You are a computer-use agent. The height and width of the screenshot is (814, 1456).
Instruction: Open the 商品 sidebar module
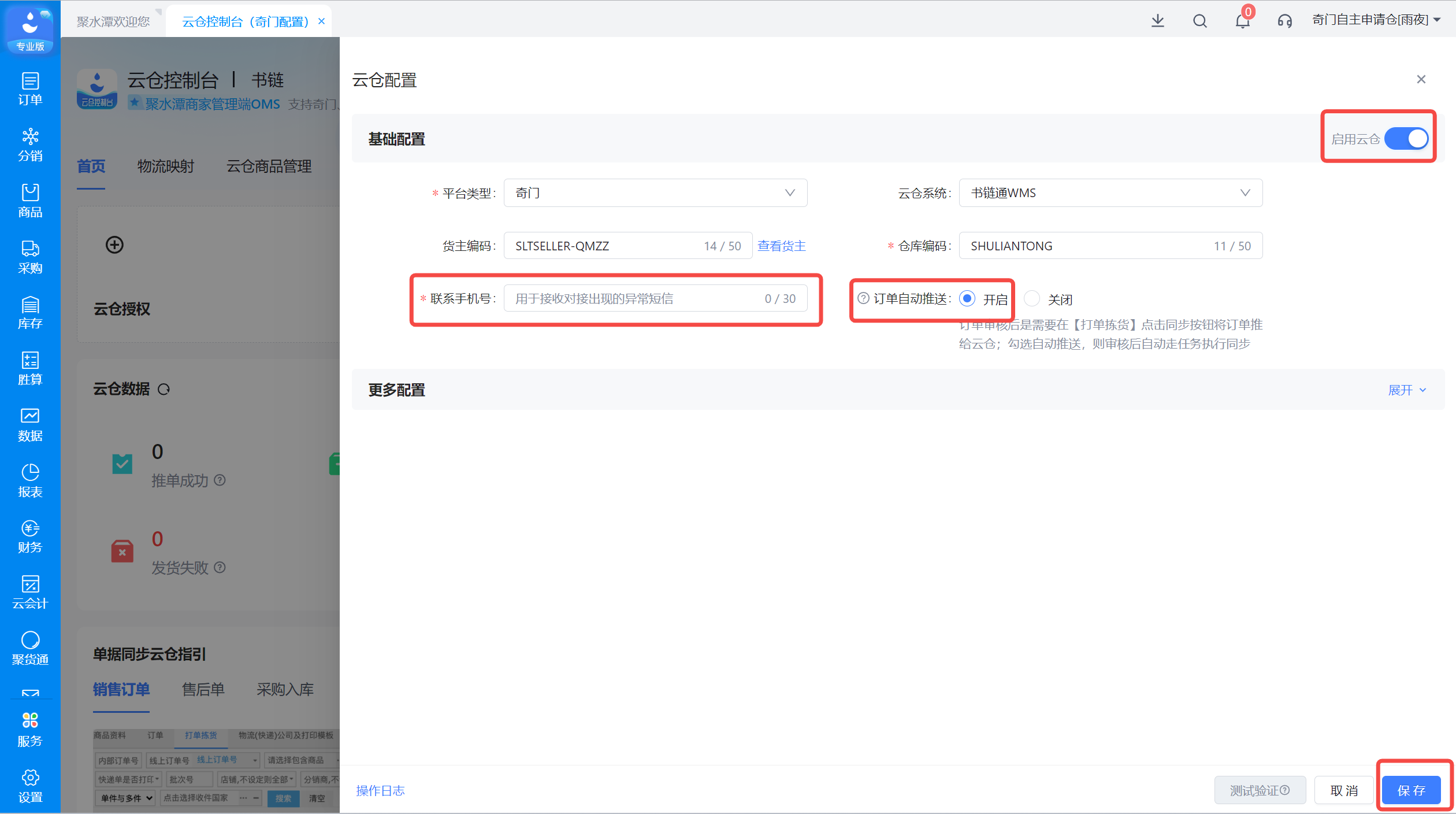pos(30,201)
